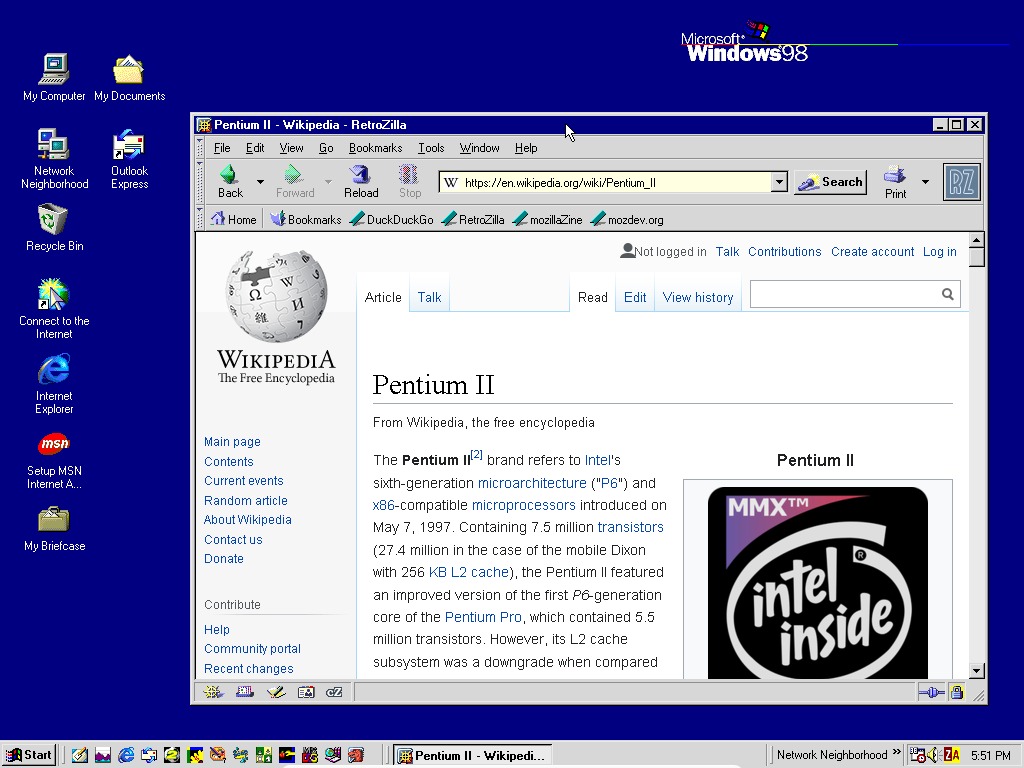Click the security padlock status icon

coord(956,691)
